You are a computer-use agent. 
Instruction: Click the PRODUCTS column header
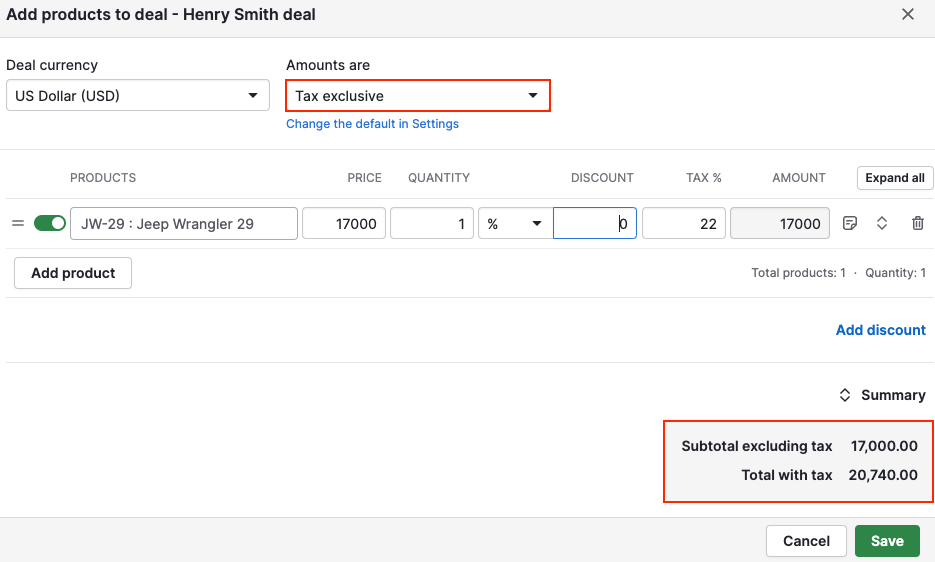(103, 178)
